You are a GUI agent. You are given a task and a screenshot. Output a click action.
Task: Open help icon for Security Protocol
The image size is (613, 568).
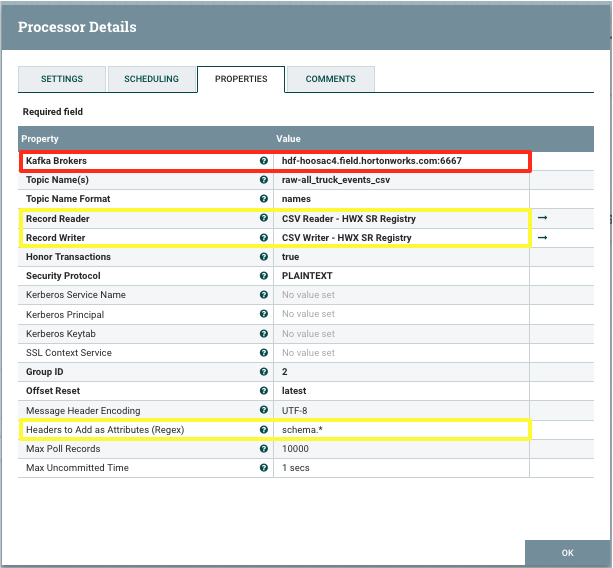point(264,276)
